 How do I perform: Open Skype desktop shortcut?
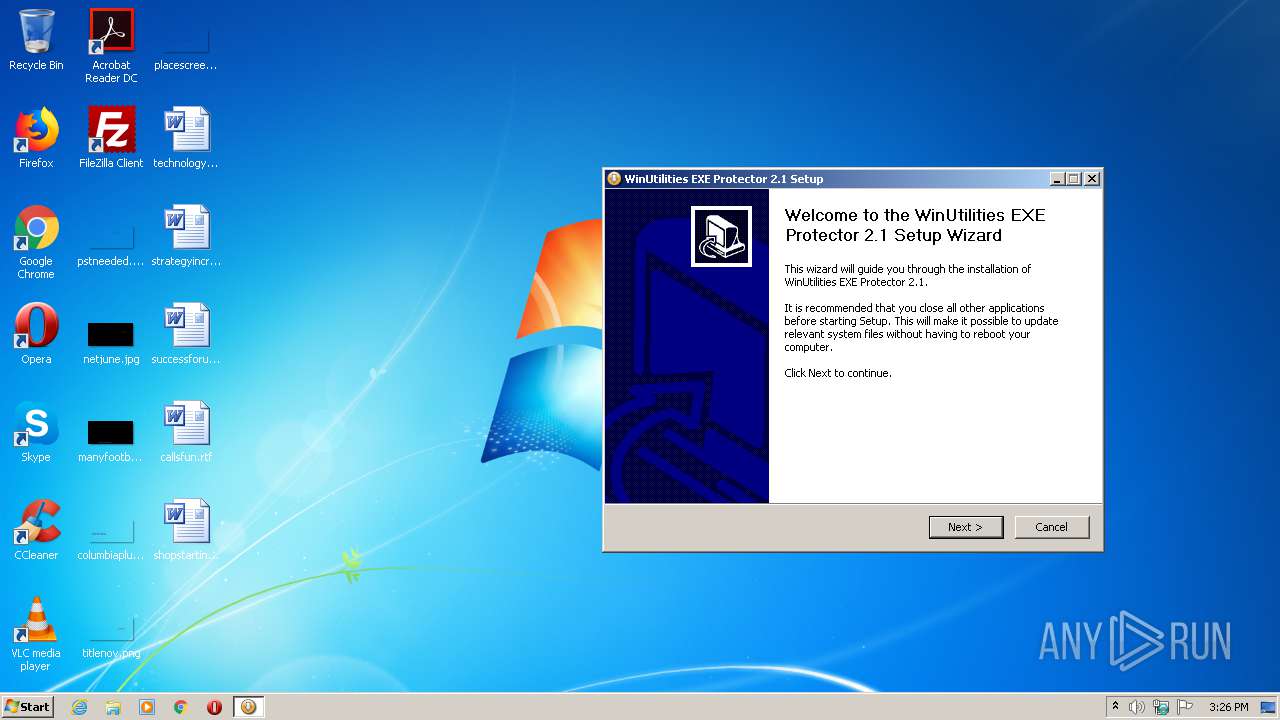point(36,433)
